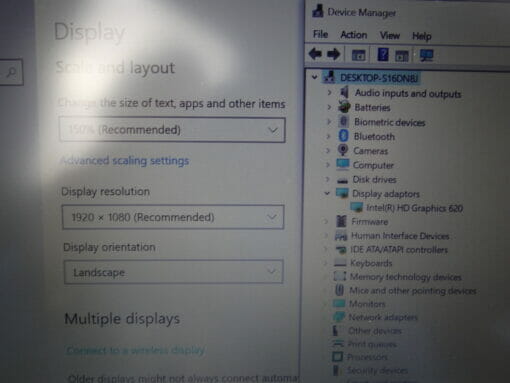Click the Show/Hide console tree toolbar icon
This screenshot has width=510, height=383.
pyautogui.click(x=359, y=55)
